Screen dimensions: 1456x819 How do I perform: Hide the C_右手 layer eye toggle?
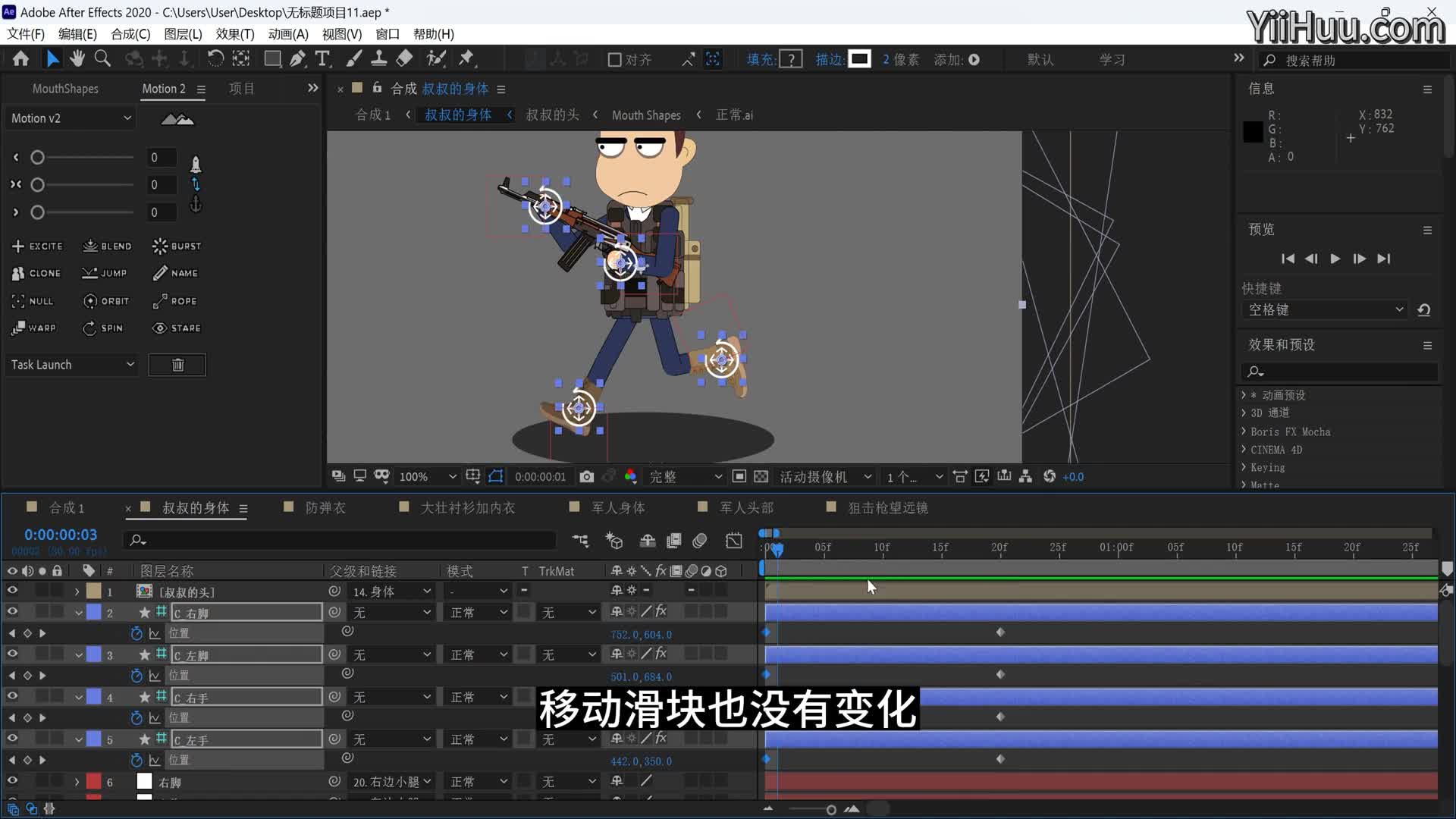tap(12, 696)
